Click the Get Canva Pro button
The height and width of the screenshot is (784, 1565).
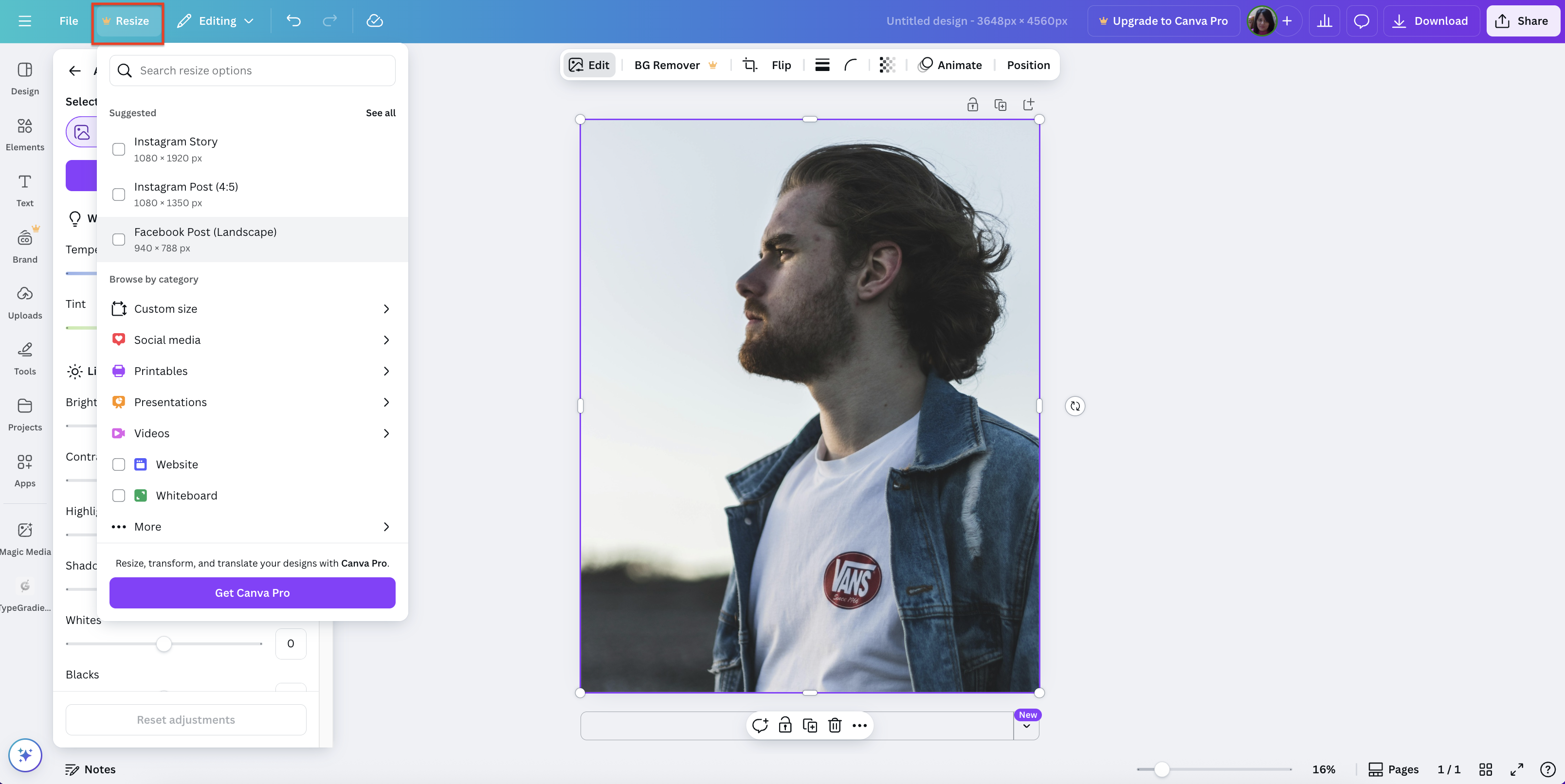tap(252, 592)
